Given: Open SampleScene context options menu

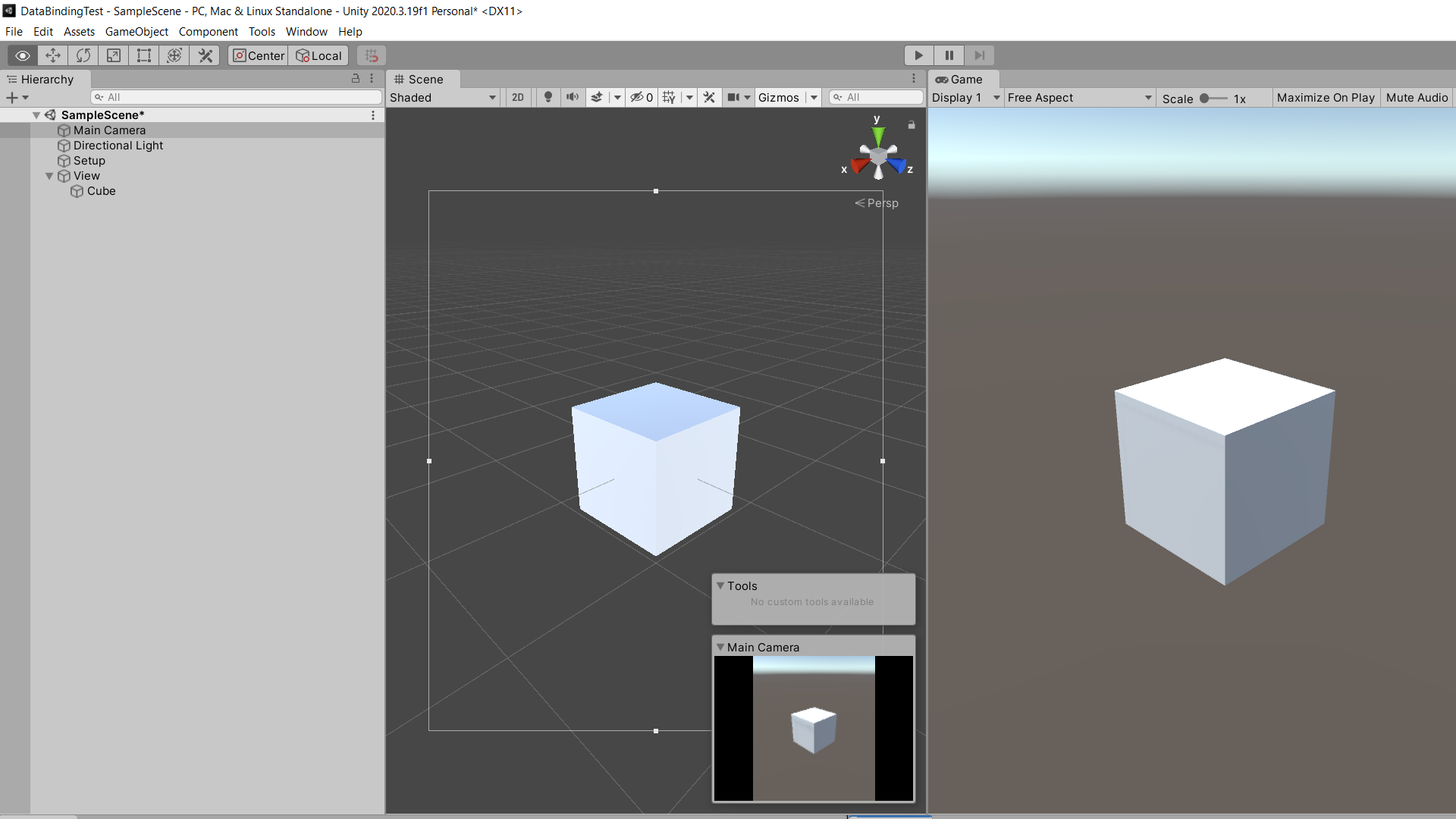Looking at the screenshot, I should coord(373,115).
